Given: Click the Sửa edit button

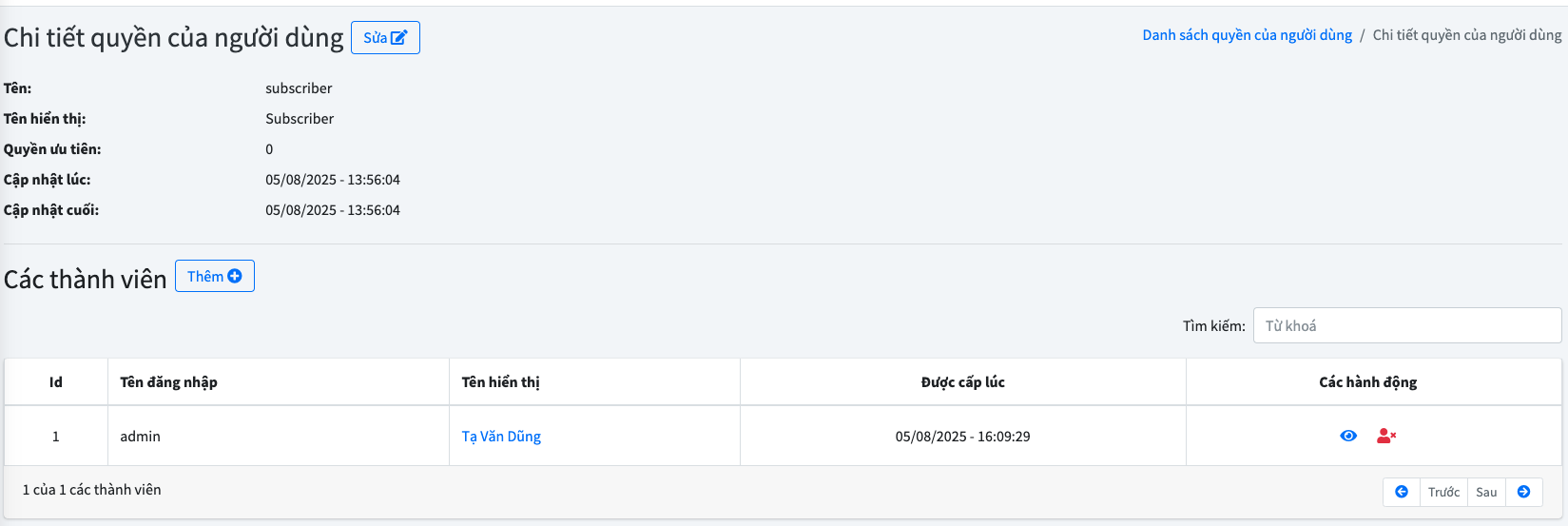Looking at the screenshot, I should pos(385,38).
